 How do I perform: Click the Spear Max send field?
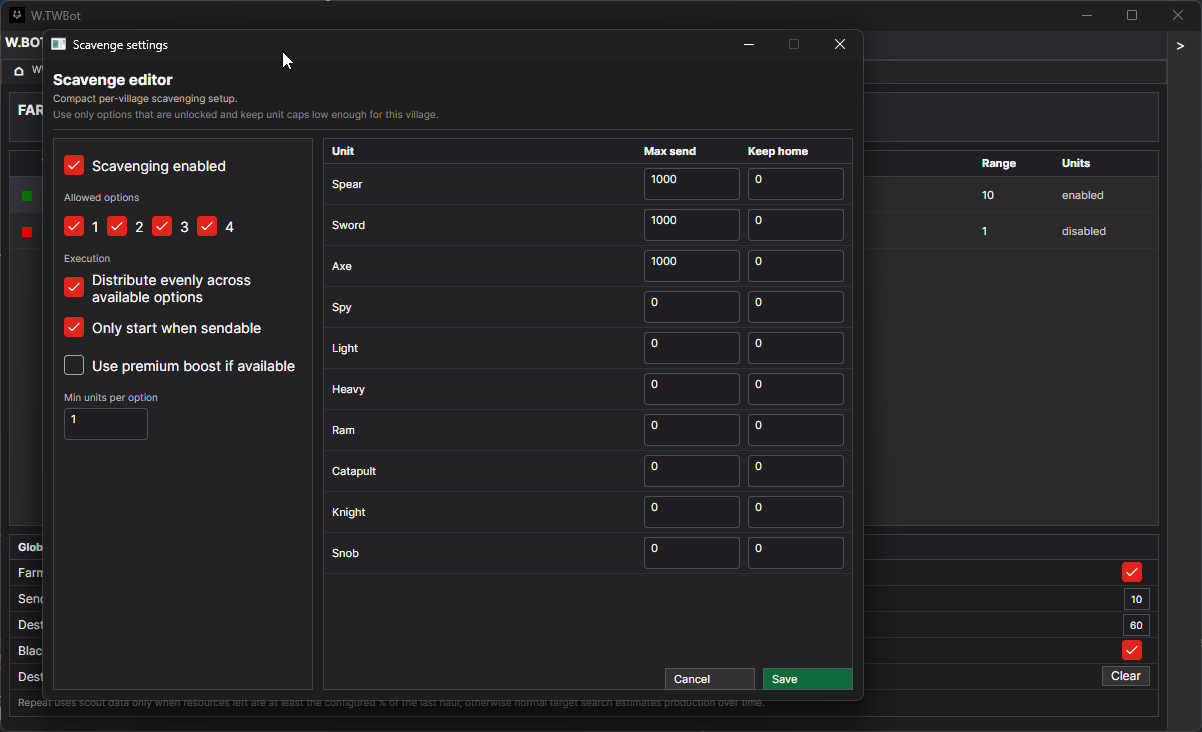pos(692,184)
